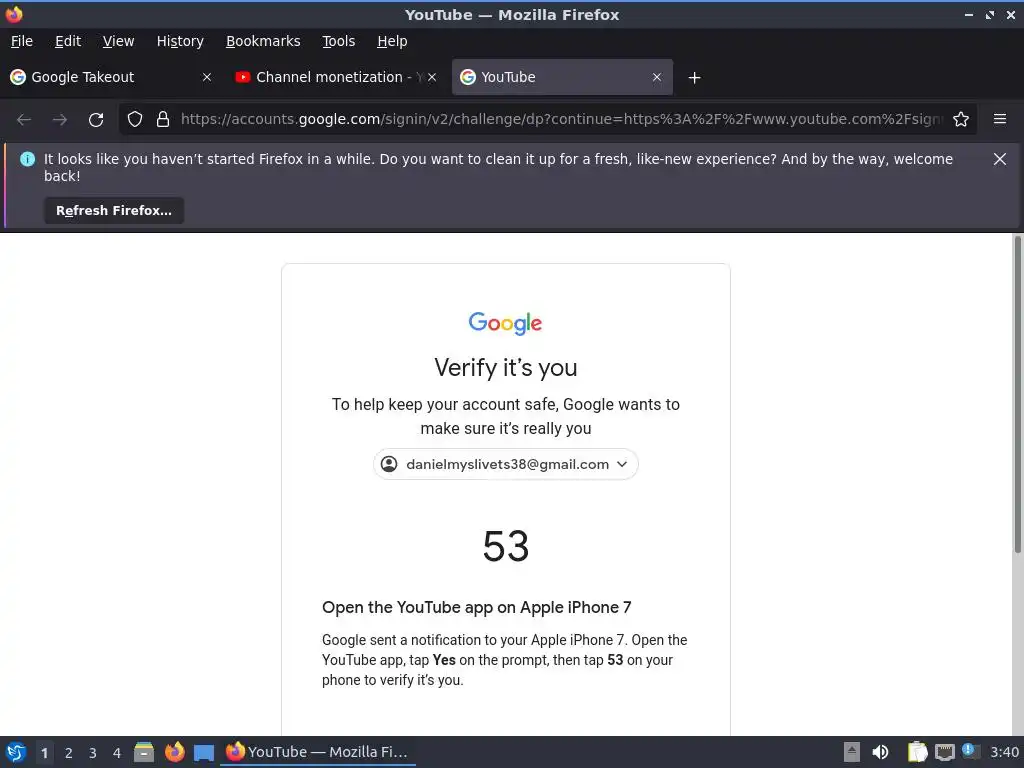Viewport: 1024px width, 768px height.
Task: Open a new tab with the plus button
Action: [x=694, y=78]
